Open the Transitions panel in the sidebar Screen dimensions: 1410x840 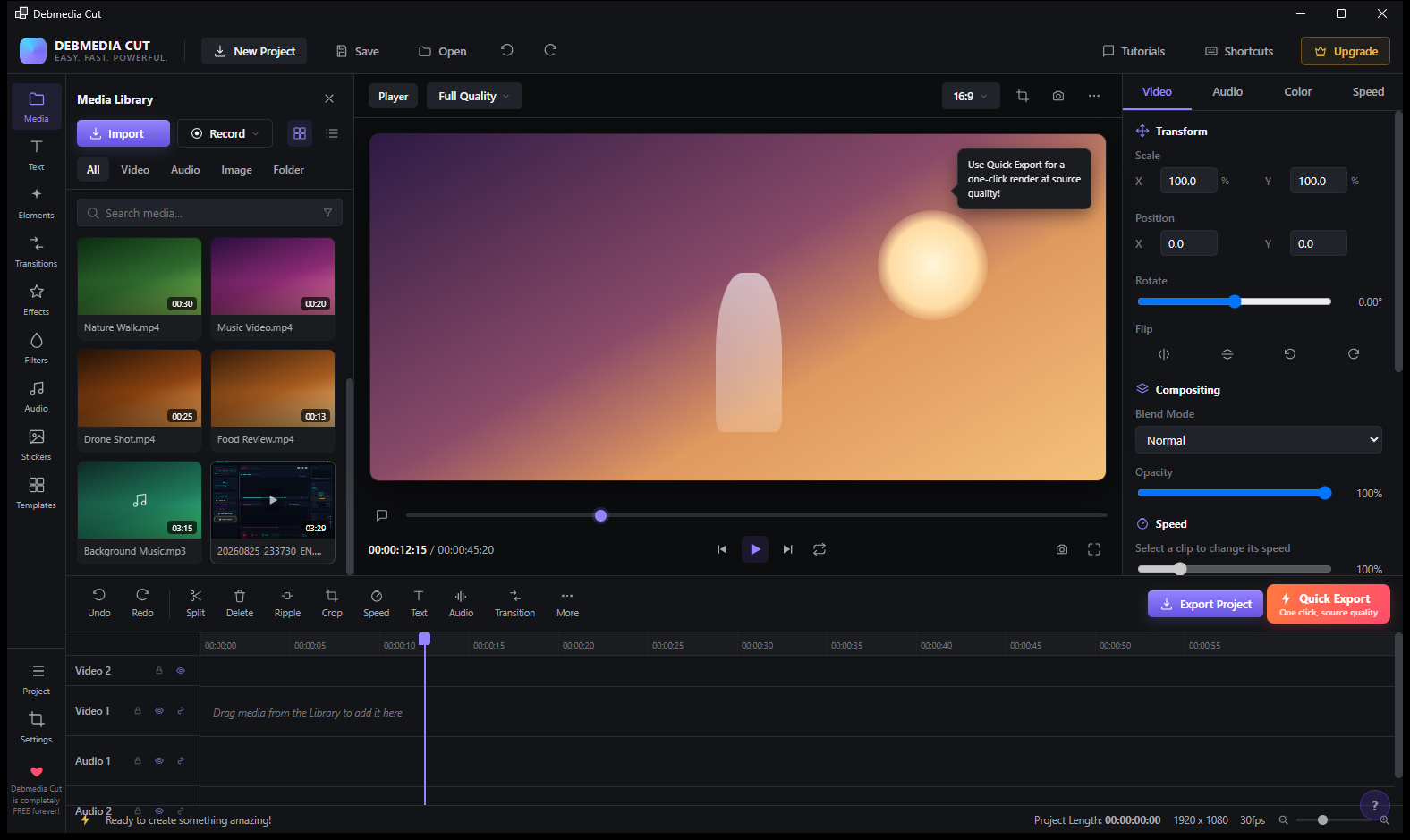click(37, 251)
